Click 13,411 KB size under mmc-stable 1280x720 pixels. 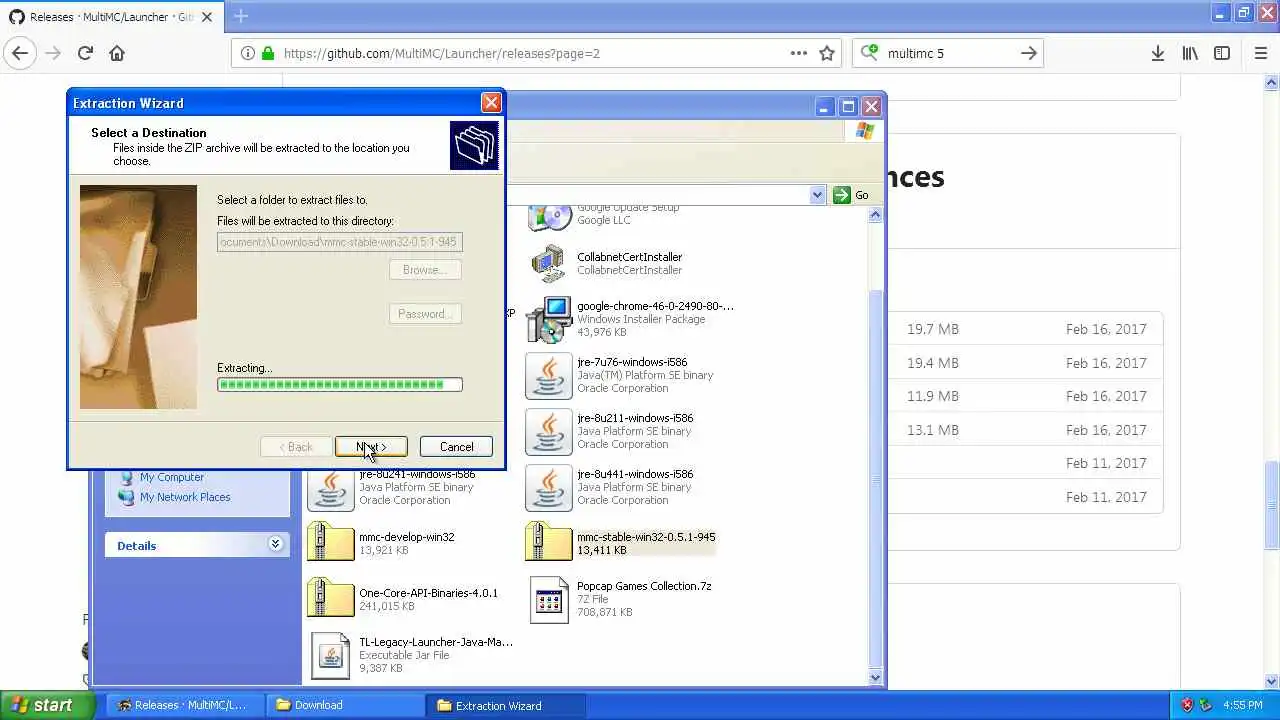coord(602,550)
